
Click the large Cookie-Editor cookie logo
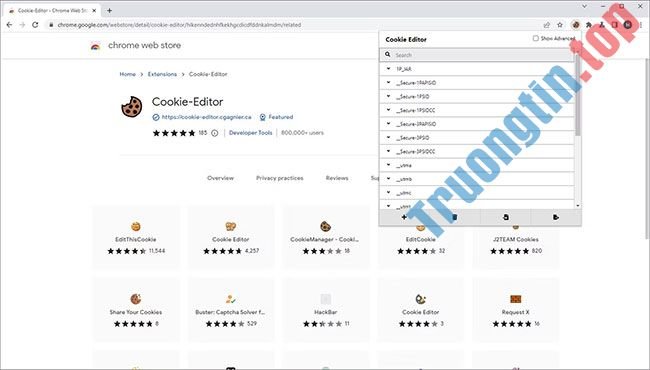pyautogui.click(x=132, y=107)
